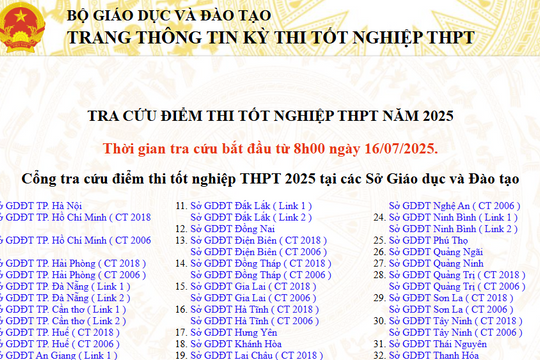Open Sở GDĐT Phú Thọ link
The image size is (540, 360).
tap(428, 240)
